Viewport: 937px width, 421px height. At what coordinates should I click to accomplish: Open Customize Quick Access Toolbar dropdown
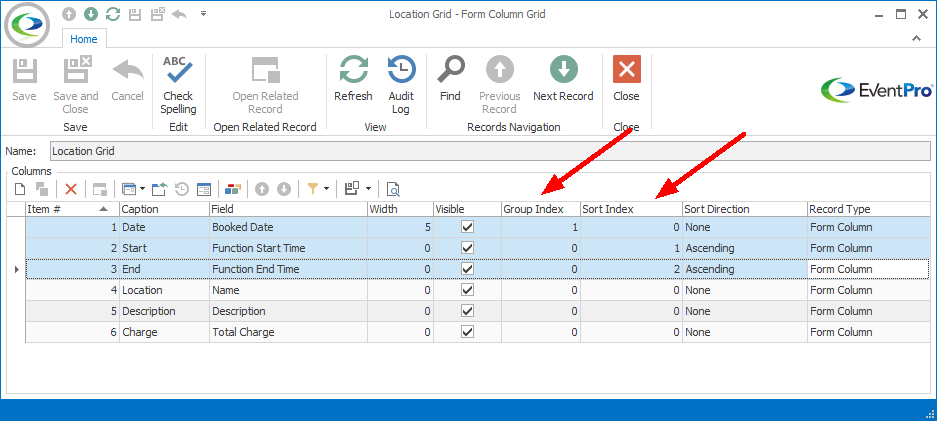[x=203, y=13]
